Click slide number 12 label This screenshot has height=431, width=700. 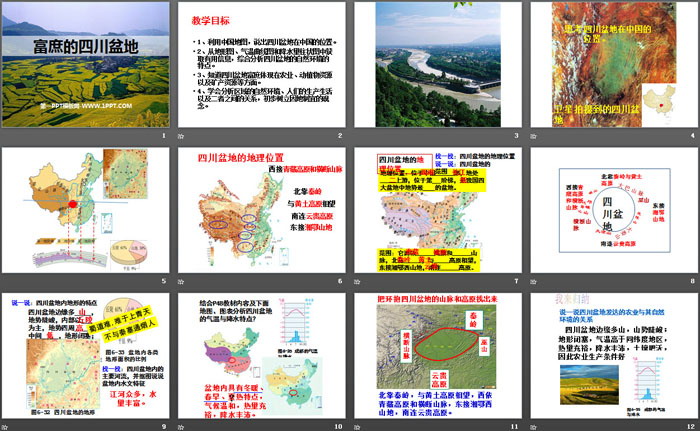point(691,427)
